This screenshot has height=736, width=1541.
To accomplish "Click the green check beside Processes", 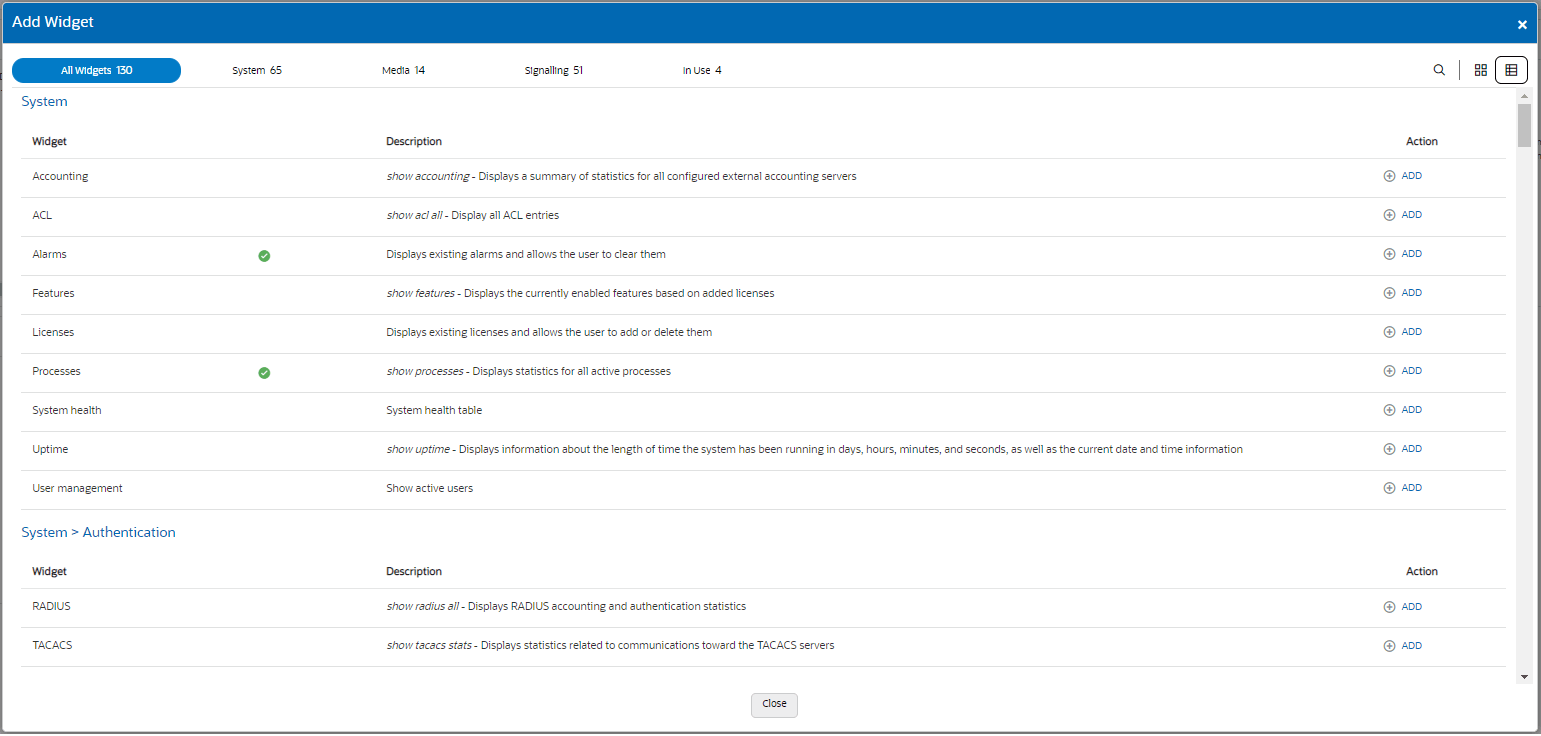I will tap(264, 372).
